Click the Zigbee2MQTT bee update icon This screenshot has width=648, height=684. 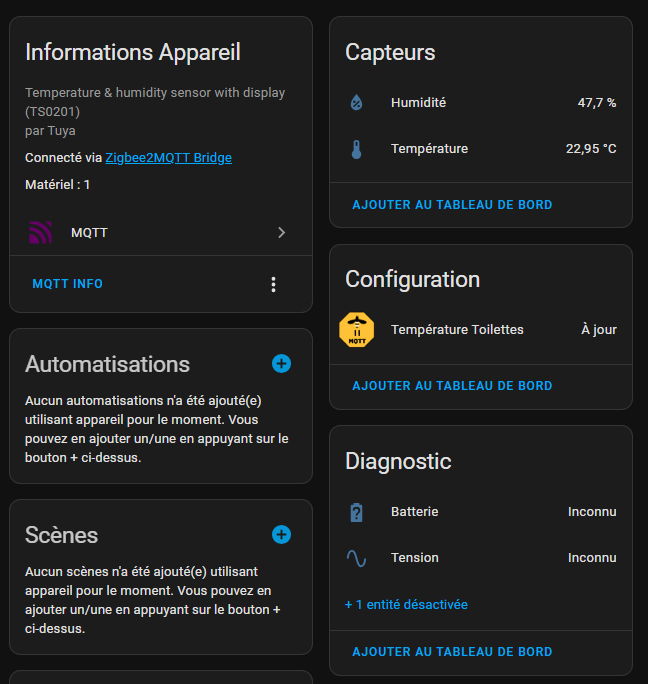point(356,330)
